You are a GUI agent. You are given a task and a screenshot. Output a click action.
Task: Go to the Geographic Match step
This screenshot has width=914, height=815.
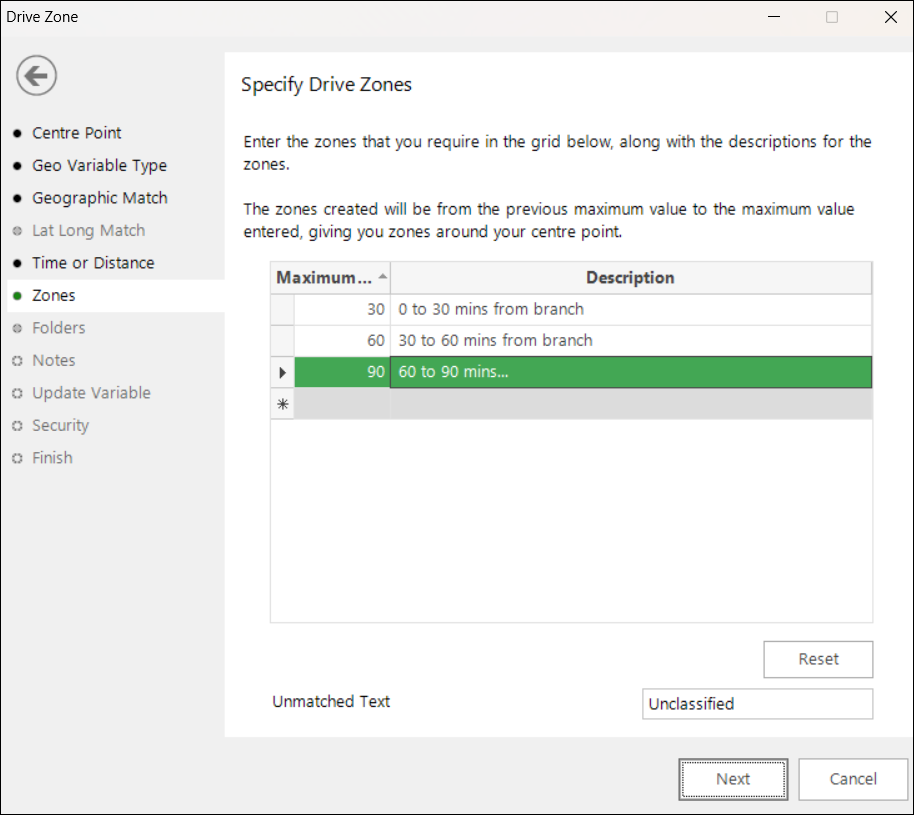tap(100, 198)
